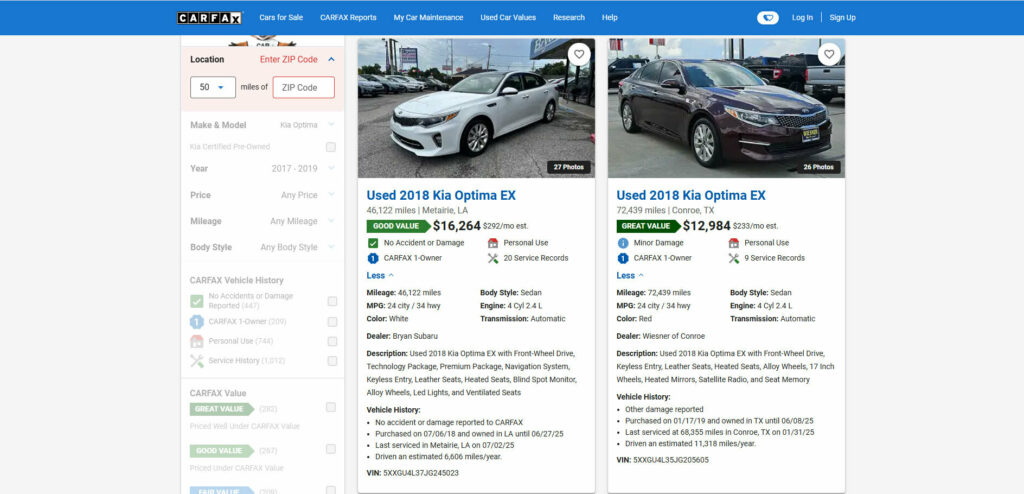Image resolution: width=1024 pixels, height=494 pixels.
Task: Check Fair Value filter box
Action: click(x=331, y=490)
